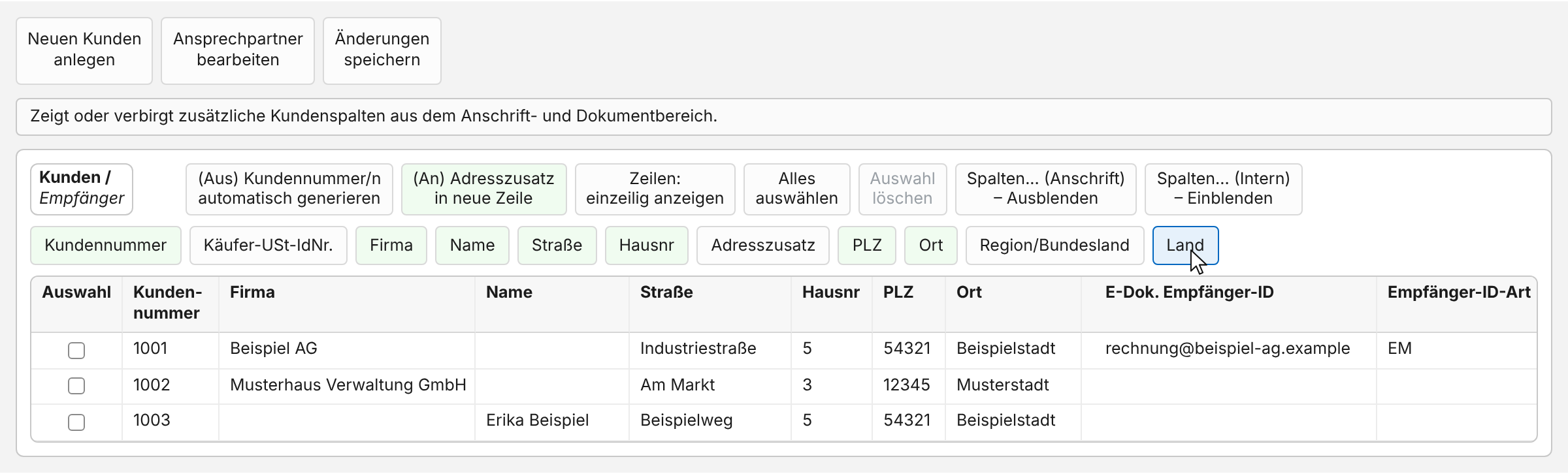The image size is (1568, 474).
Task: Open 'Ansprechpartner bearbeiten'
Action: tap(238, 50)
